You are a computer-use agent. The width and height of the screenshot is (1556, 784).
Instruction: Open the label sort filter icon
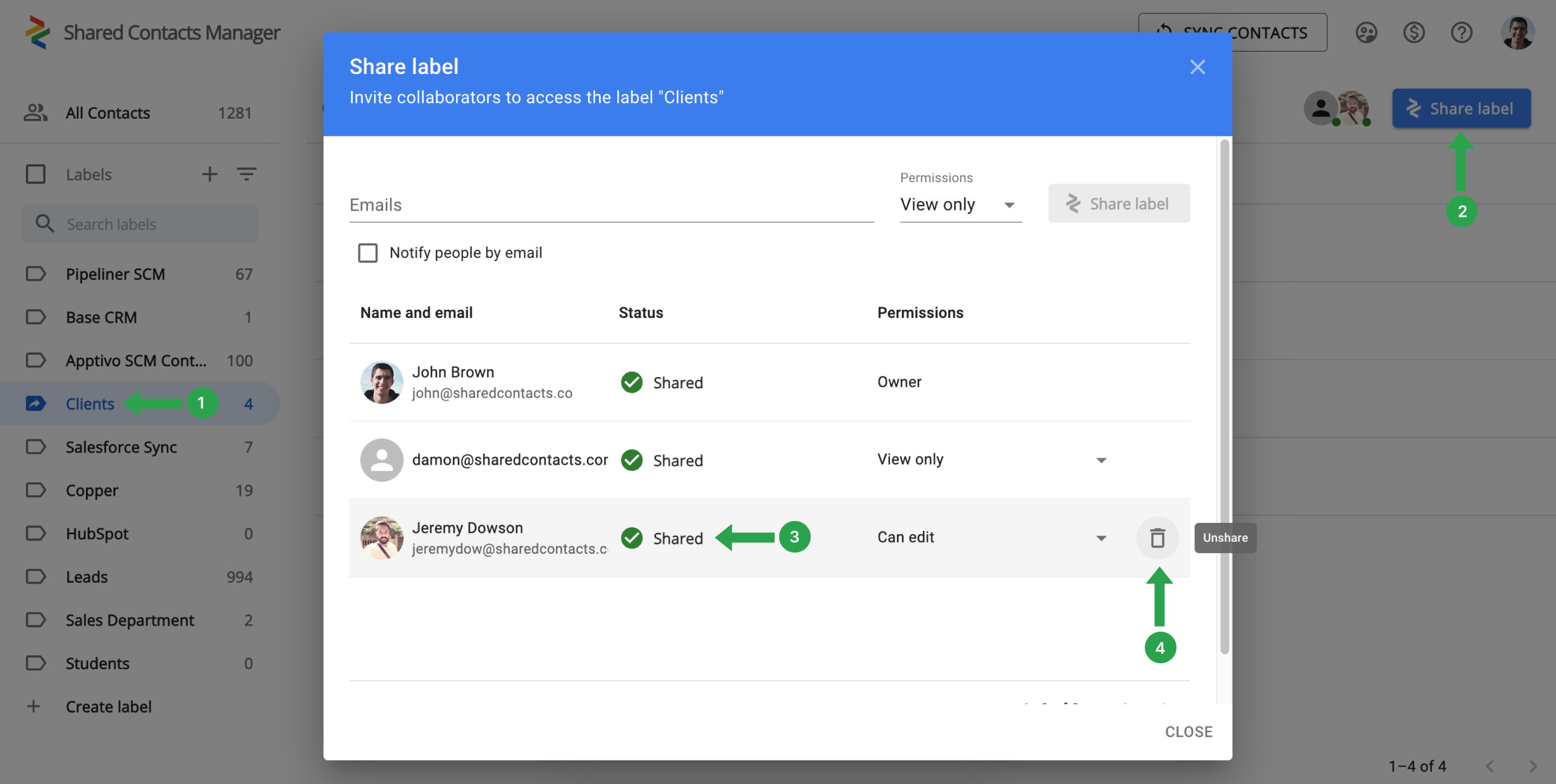point(247,174)
